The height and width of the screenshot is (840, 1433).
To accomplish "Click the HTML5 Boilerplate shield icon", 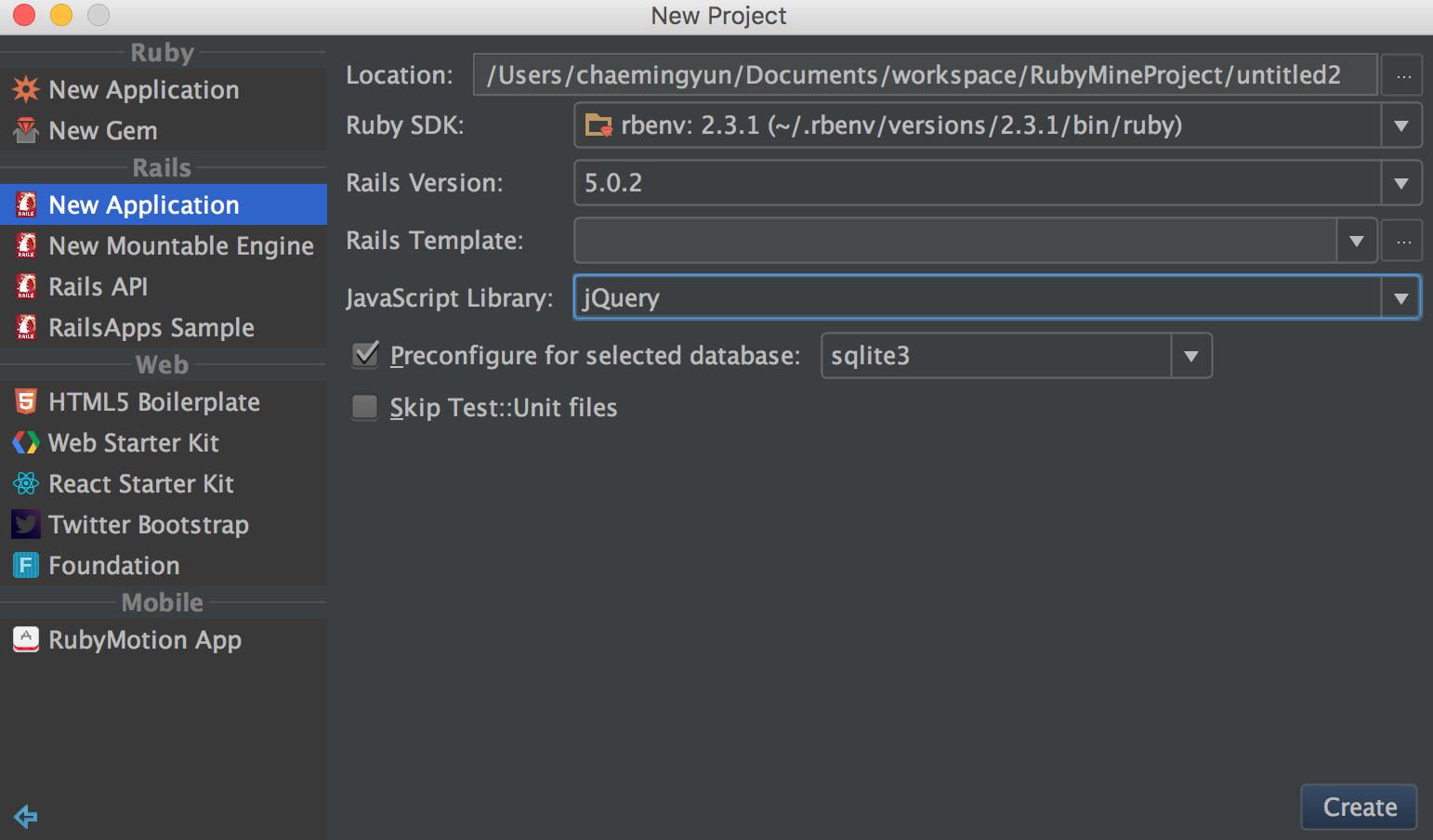I will [x=26, y=401].
